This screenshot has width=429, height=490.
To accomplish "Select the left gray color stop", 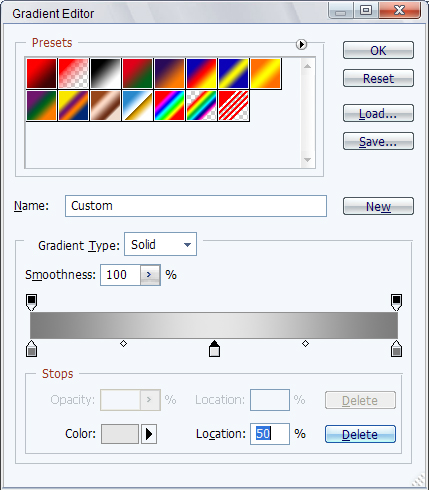I will (31, 349).
